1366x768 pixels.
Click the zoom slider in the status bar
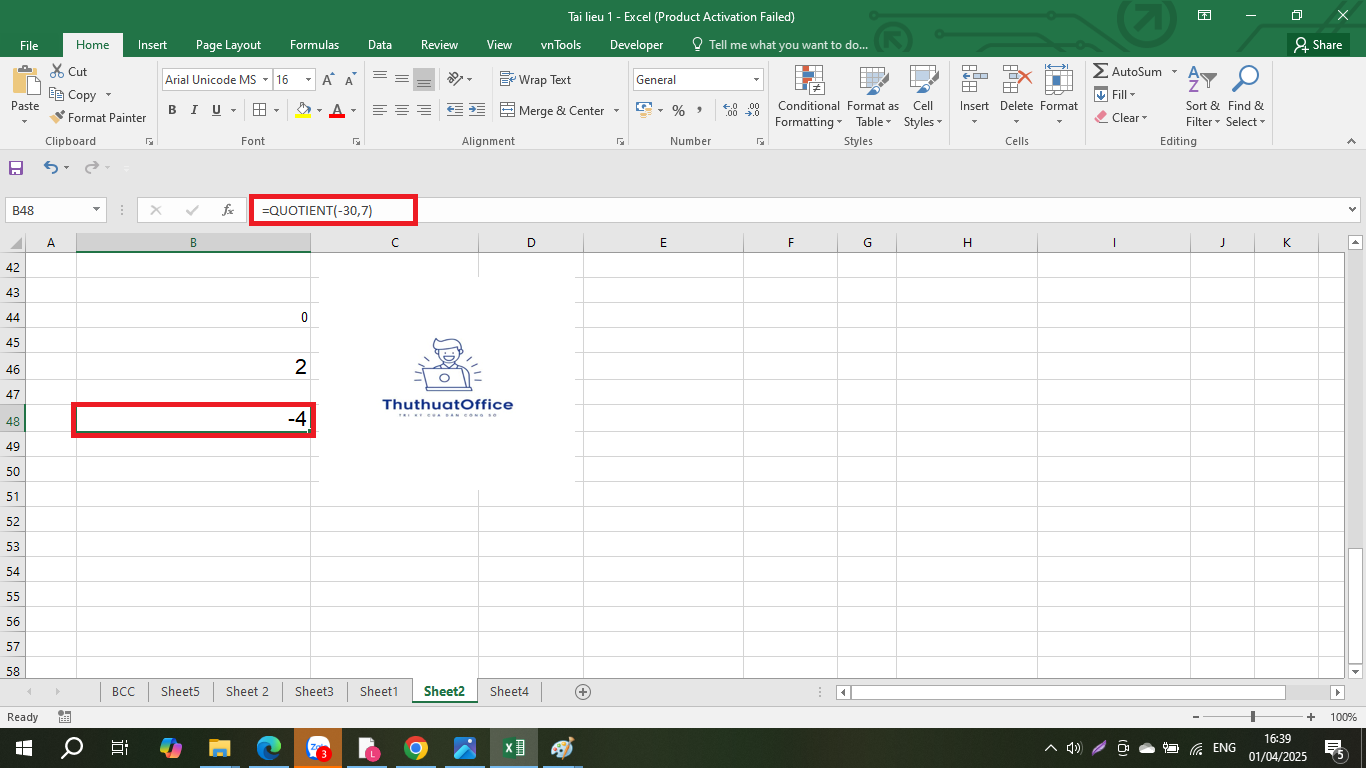[x=1253, y=717]
